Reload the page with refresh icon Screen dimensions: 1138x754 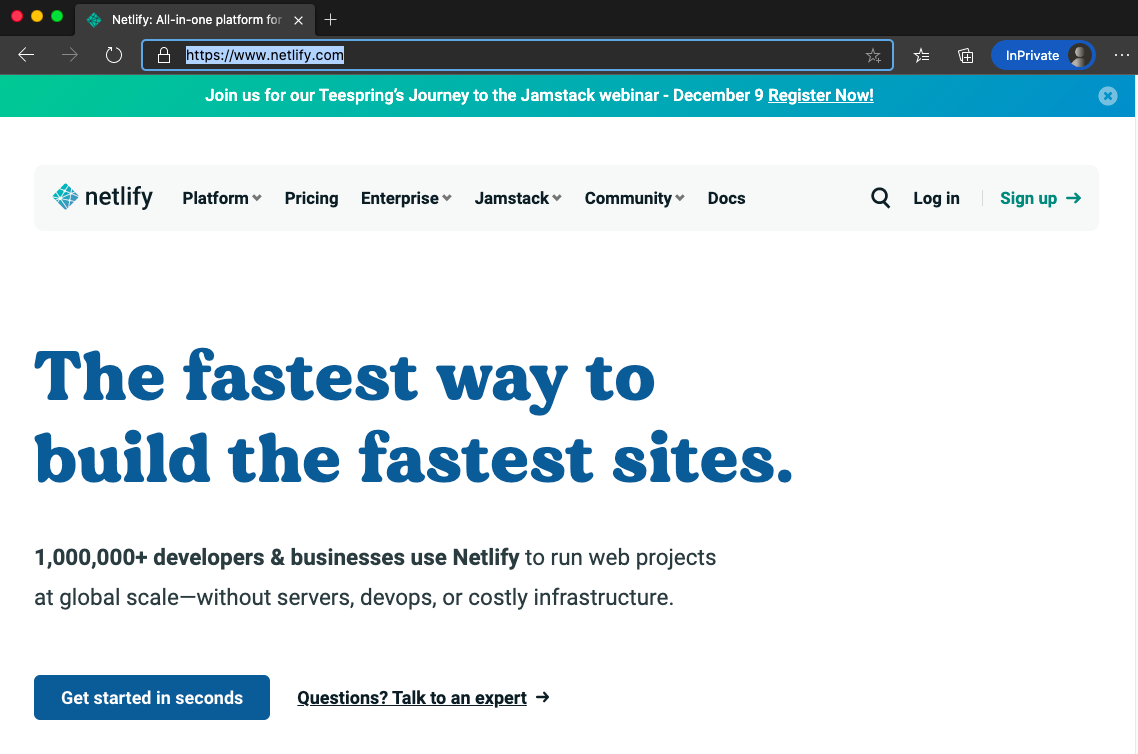click(114, 55)
